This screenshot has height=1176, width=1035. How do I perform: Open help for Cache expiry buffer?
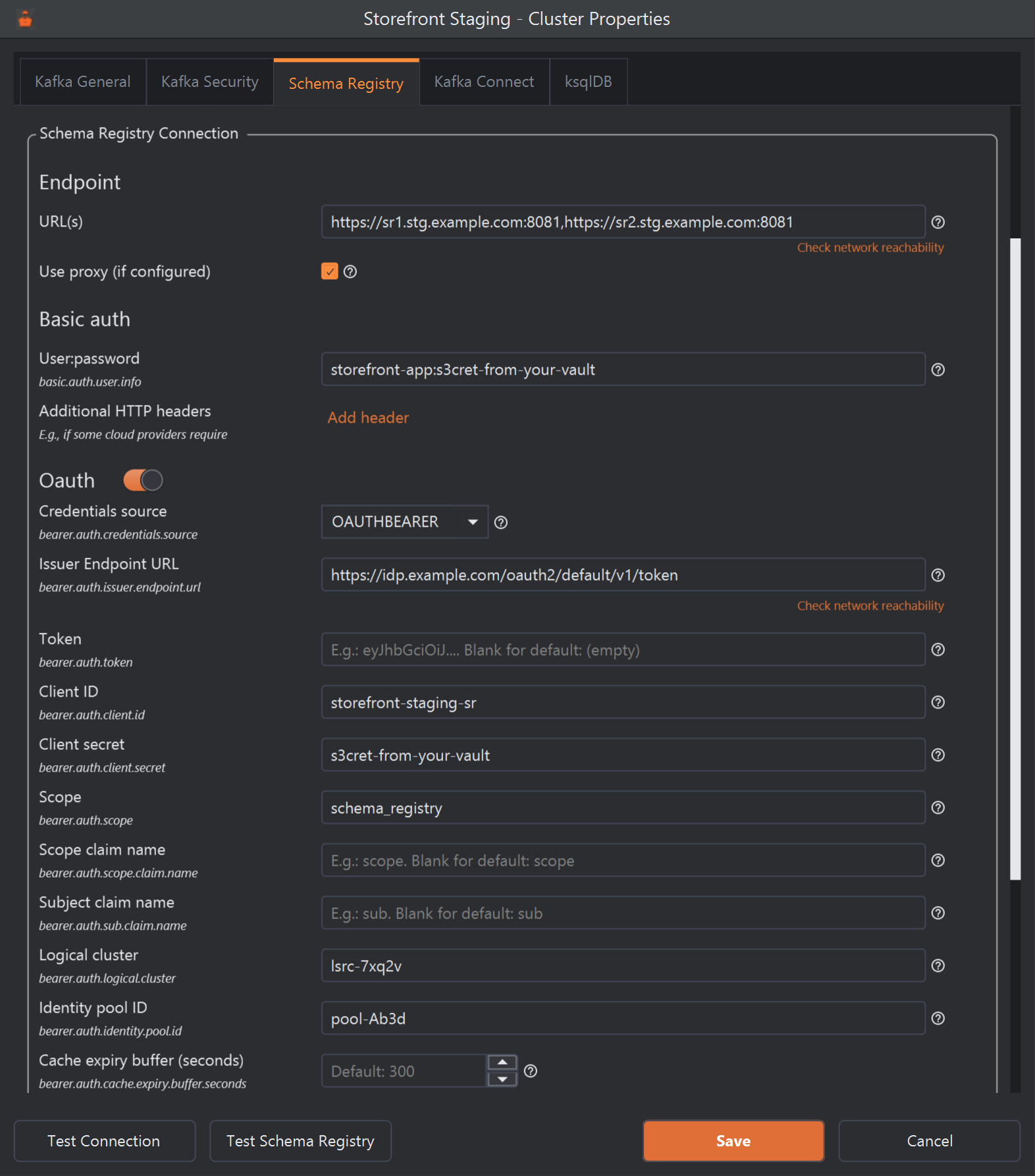click(531, 1071)
